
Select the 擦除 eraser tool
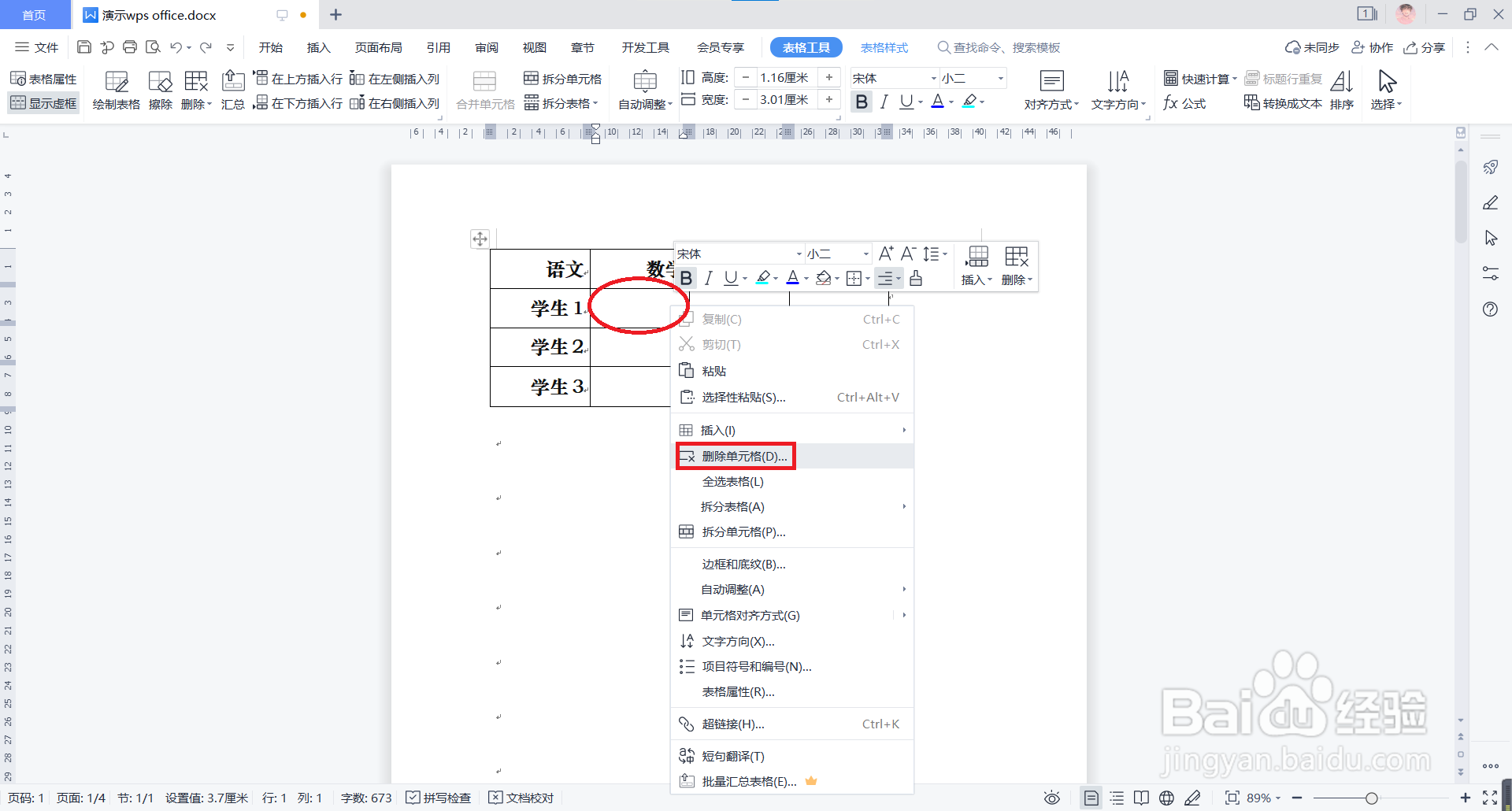pyautogui.click(x=160, y=89)
